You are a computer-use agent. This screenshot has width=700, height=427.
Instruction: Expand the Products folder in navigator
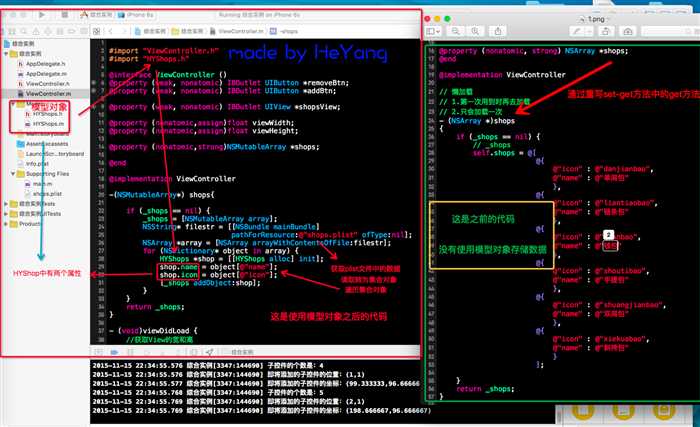pos(6,223)
